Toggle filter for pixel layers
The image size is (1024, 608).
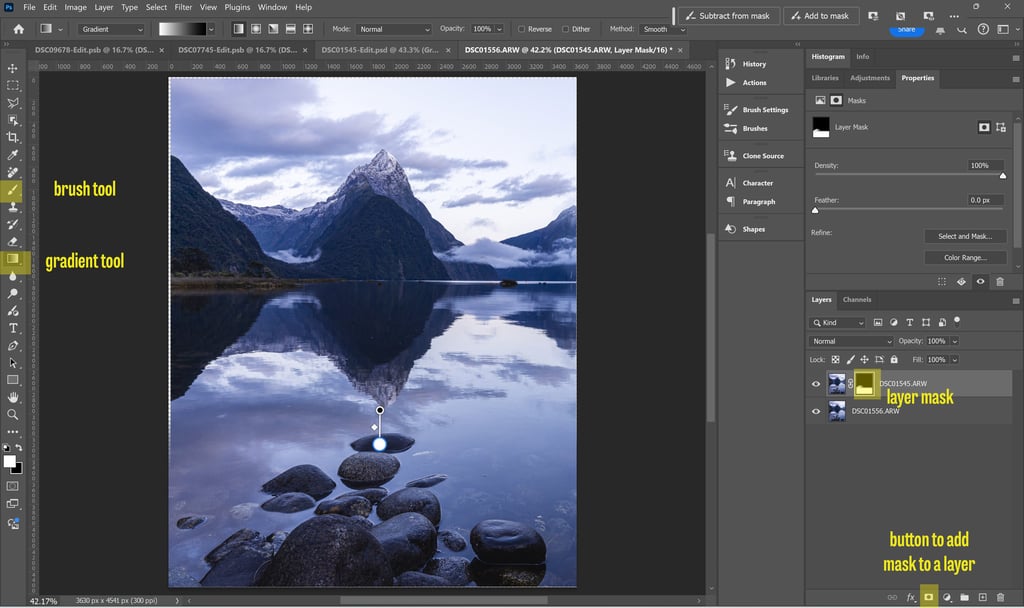tap(878, 322)
